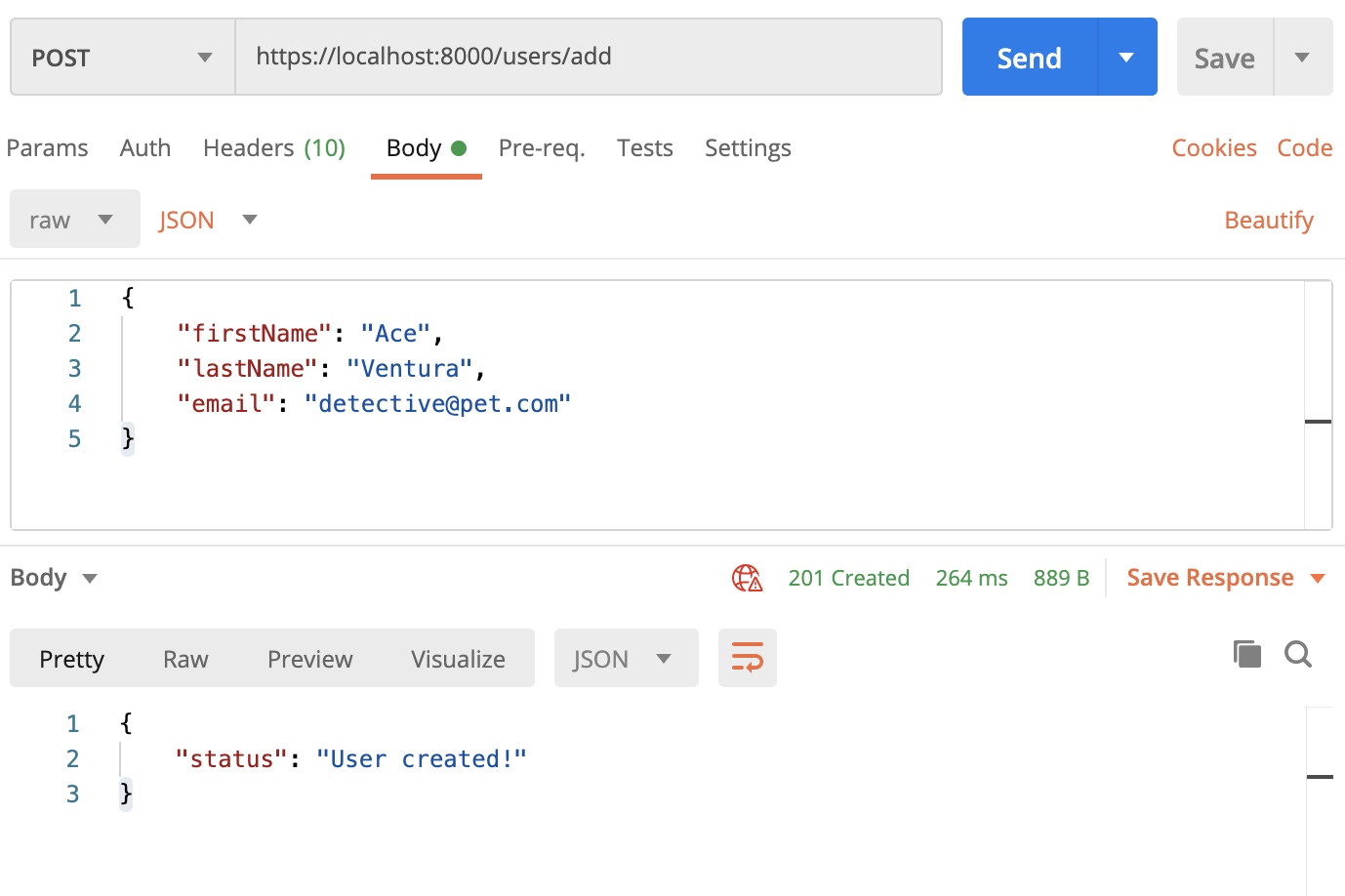Open the response Body section dropdown

click(x=54, y=578)
